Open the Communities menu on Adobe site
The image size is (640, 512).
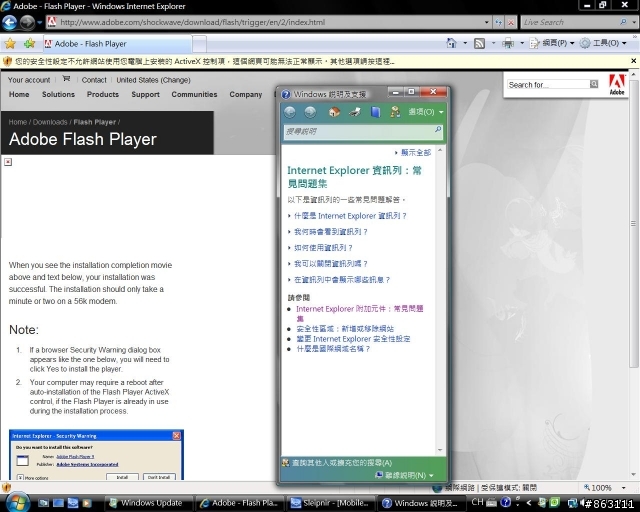(x=194, y=94)
